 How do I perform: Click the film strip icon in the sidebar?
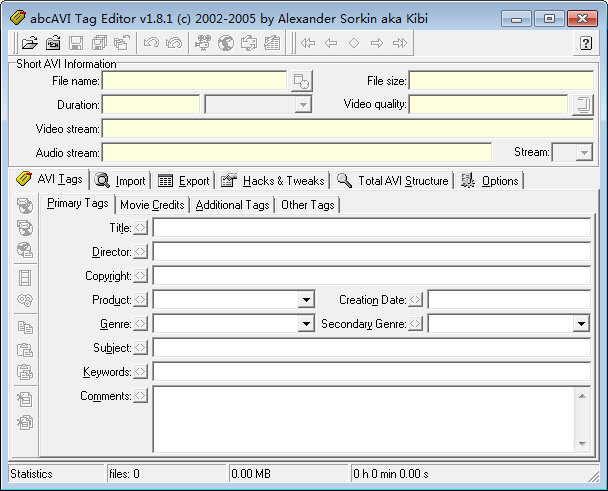pyautogui.click(x=25, y=278)
